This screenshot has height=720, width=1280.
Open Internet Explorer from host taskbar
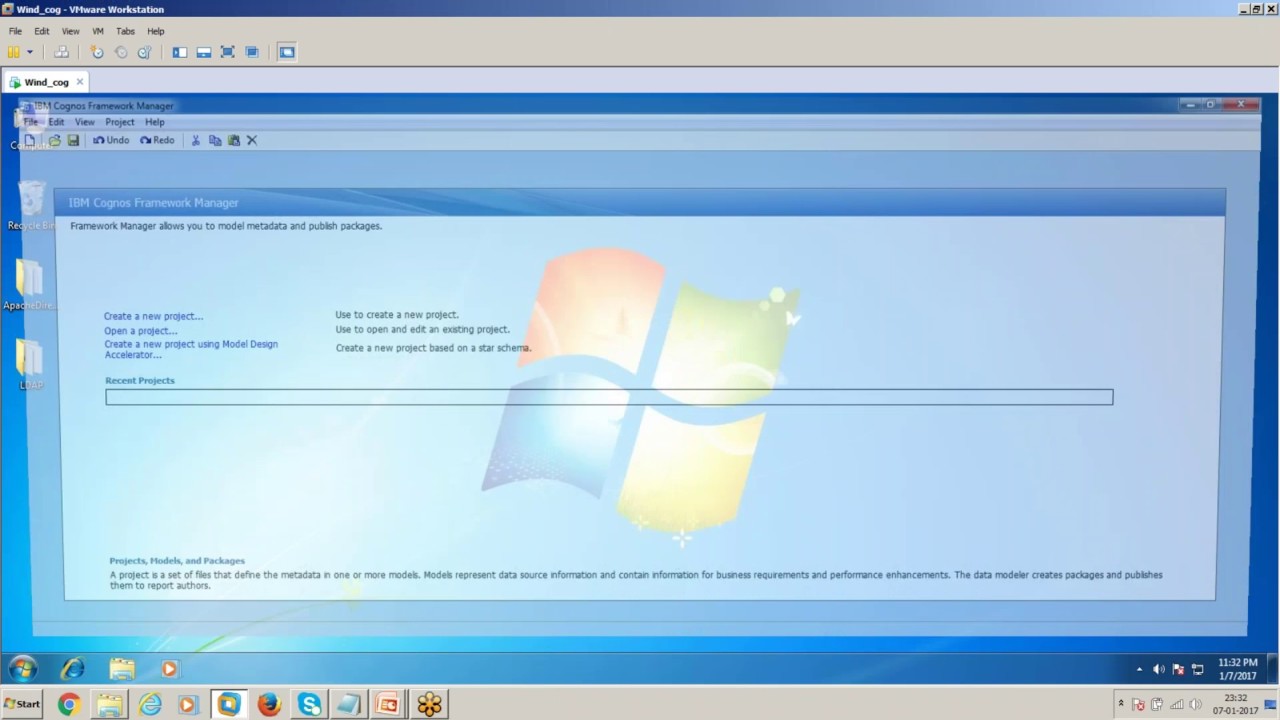(150, 704)
